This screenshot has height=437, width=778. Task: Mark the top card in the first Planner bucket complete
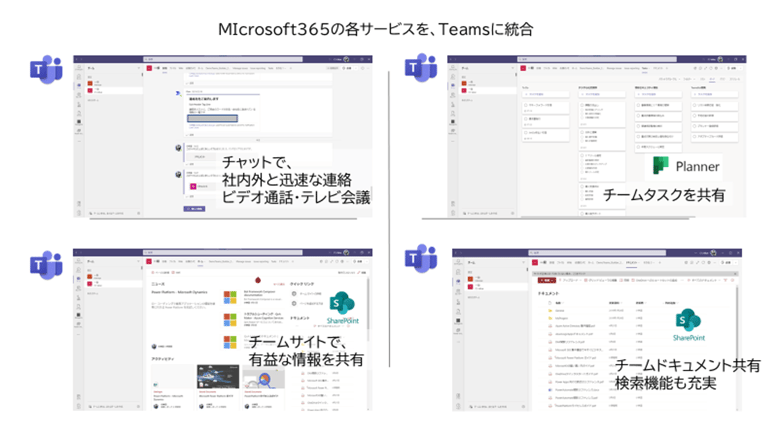coord(526,105)
